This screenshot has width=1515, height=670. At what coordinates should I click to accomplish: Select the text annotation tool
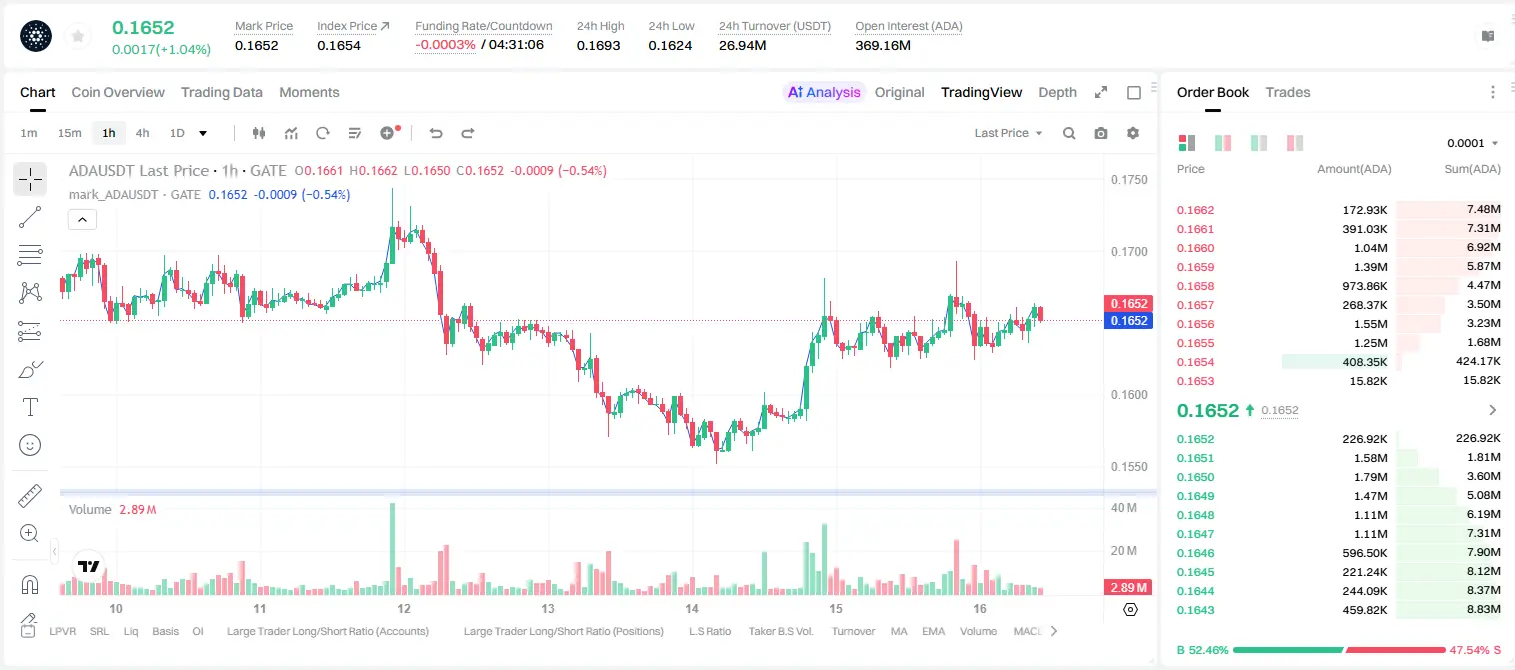pyautogui.click(x=30, y=407)
